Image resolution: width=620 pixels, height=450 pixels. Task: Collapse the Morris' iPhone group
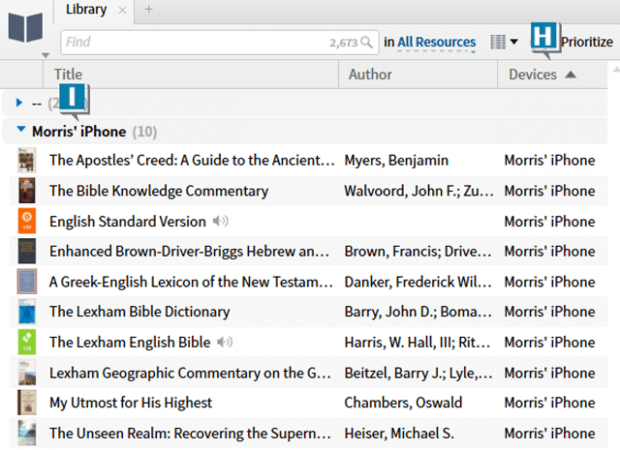point(22,131)
